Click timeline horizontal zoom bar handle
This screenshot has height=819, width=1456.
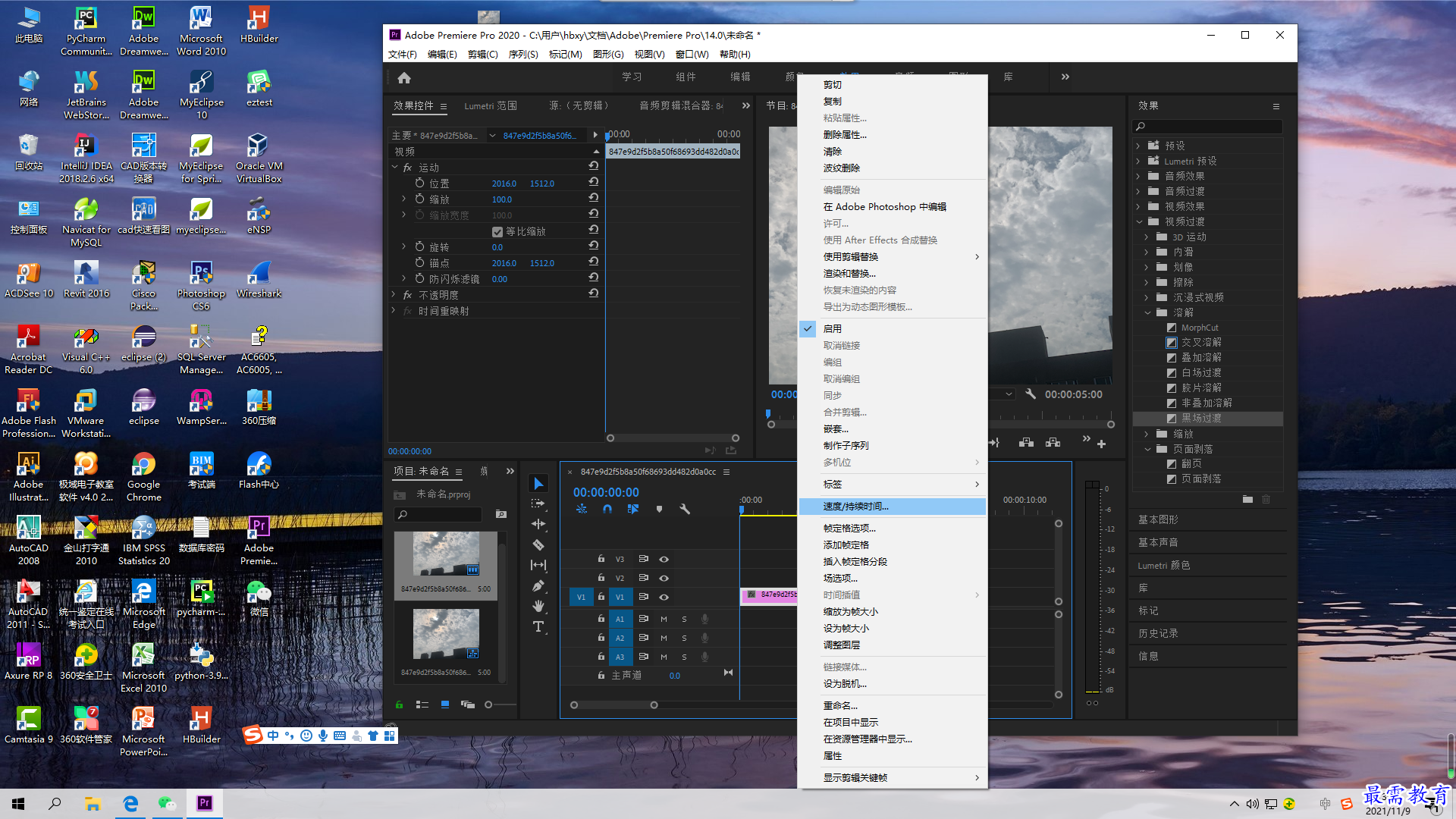(x=654, y=704)
